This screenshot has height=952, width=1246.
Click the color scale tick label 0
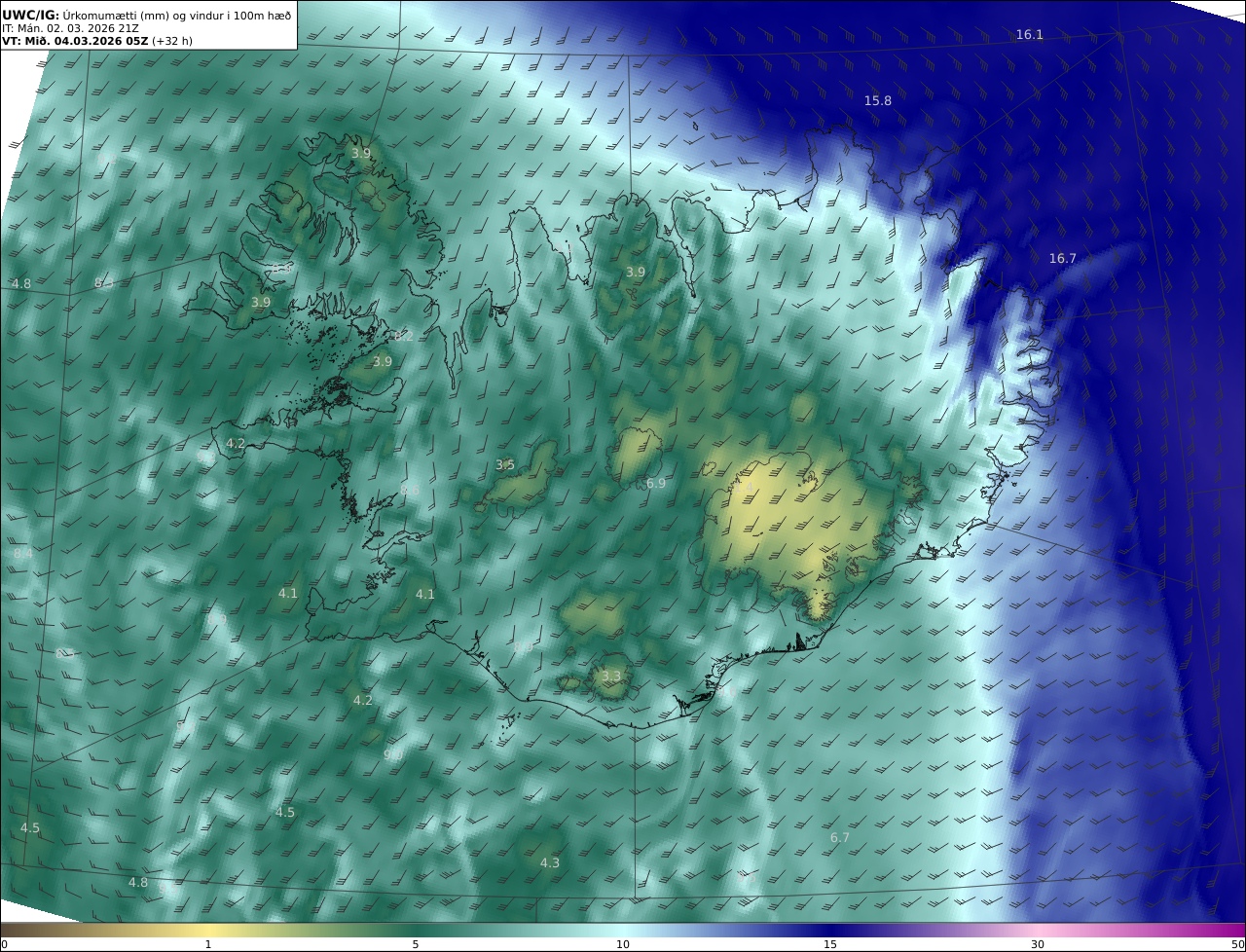(x=4, y=944)
